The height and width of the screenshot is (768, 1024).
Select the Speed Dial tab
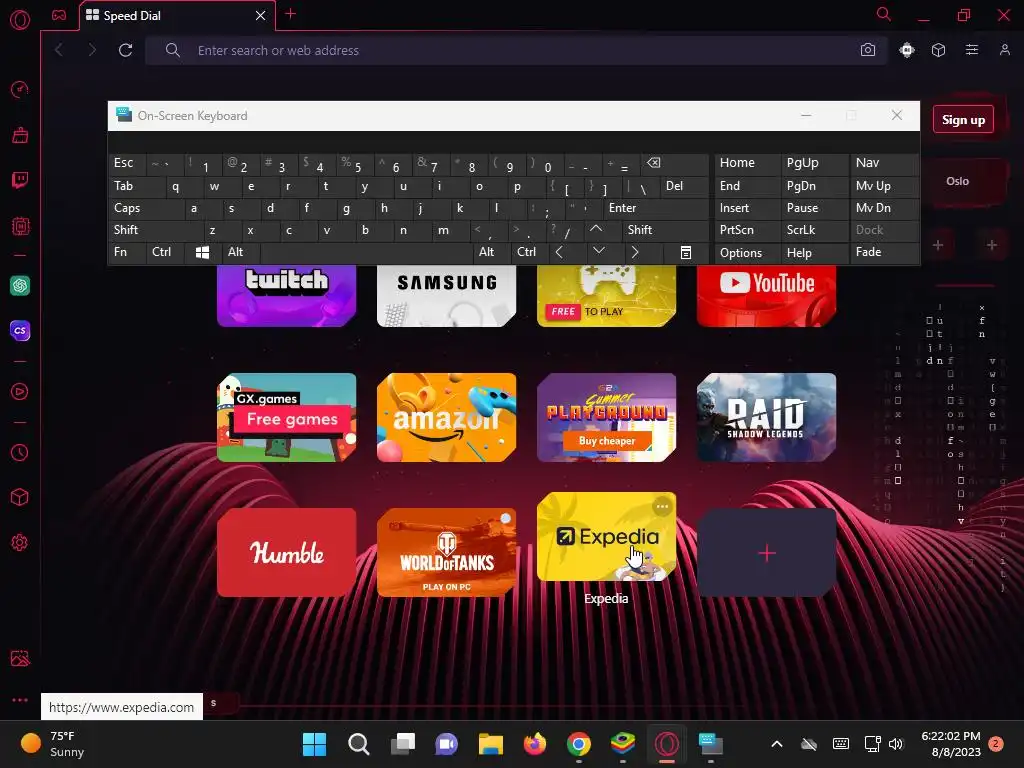(x=177, y=16)
